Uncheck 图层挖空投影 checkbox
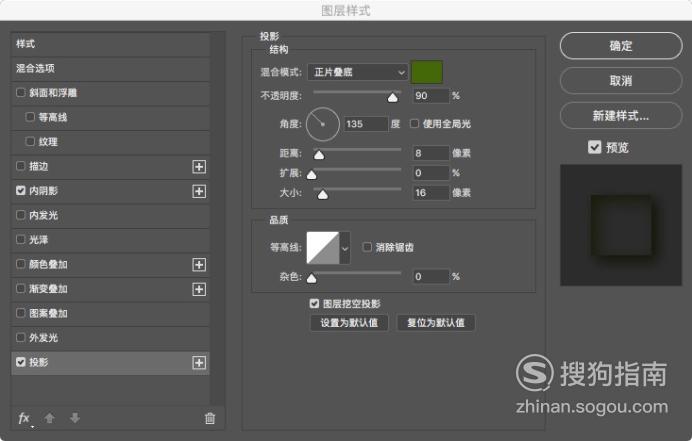The width and height of the screenshot is (692, 441). (x=314, y=303)
